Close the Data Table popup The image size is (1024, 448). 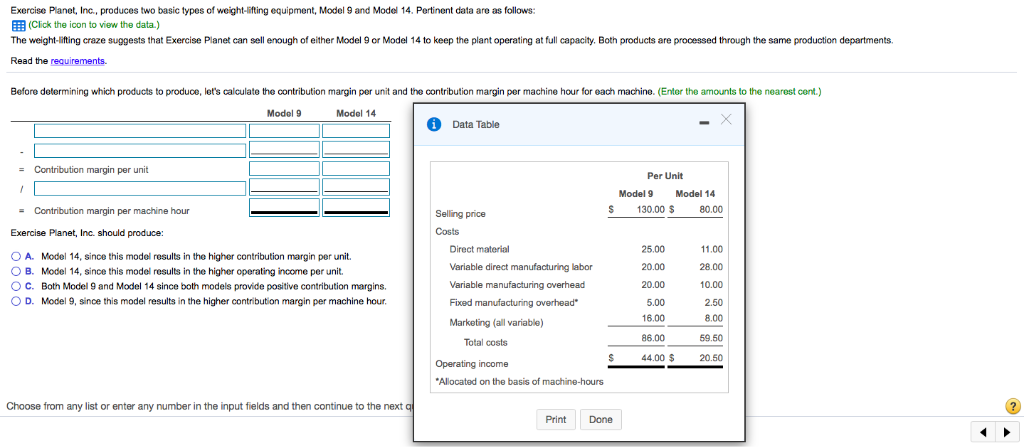[726, 119]
